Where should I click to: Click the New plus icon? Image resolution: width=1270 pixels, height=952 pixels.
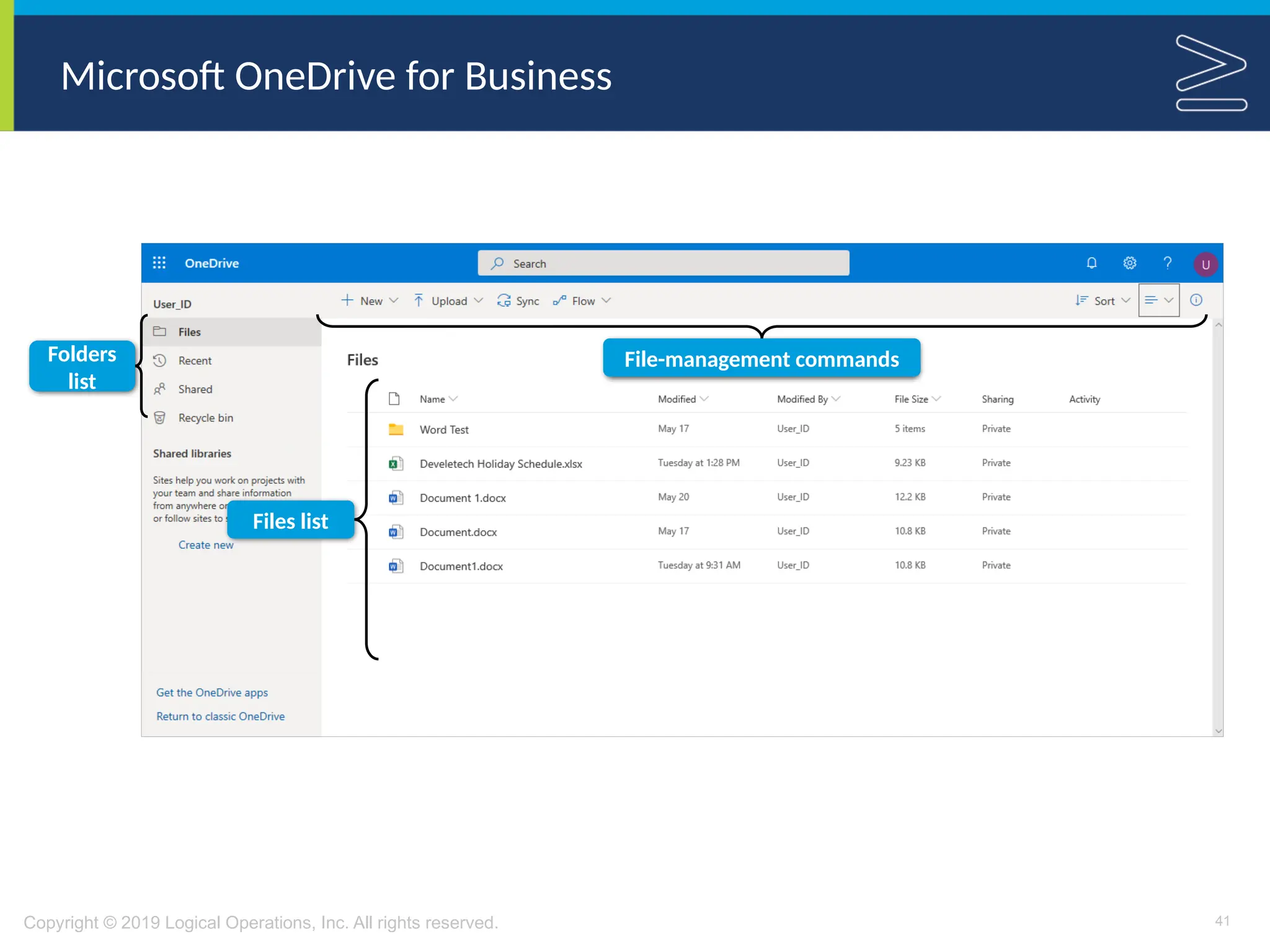347,300
